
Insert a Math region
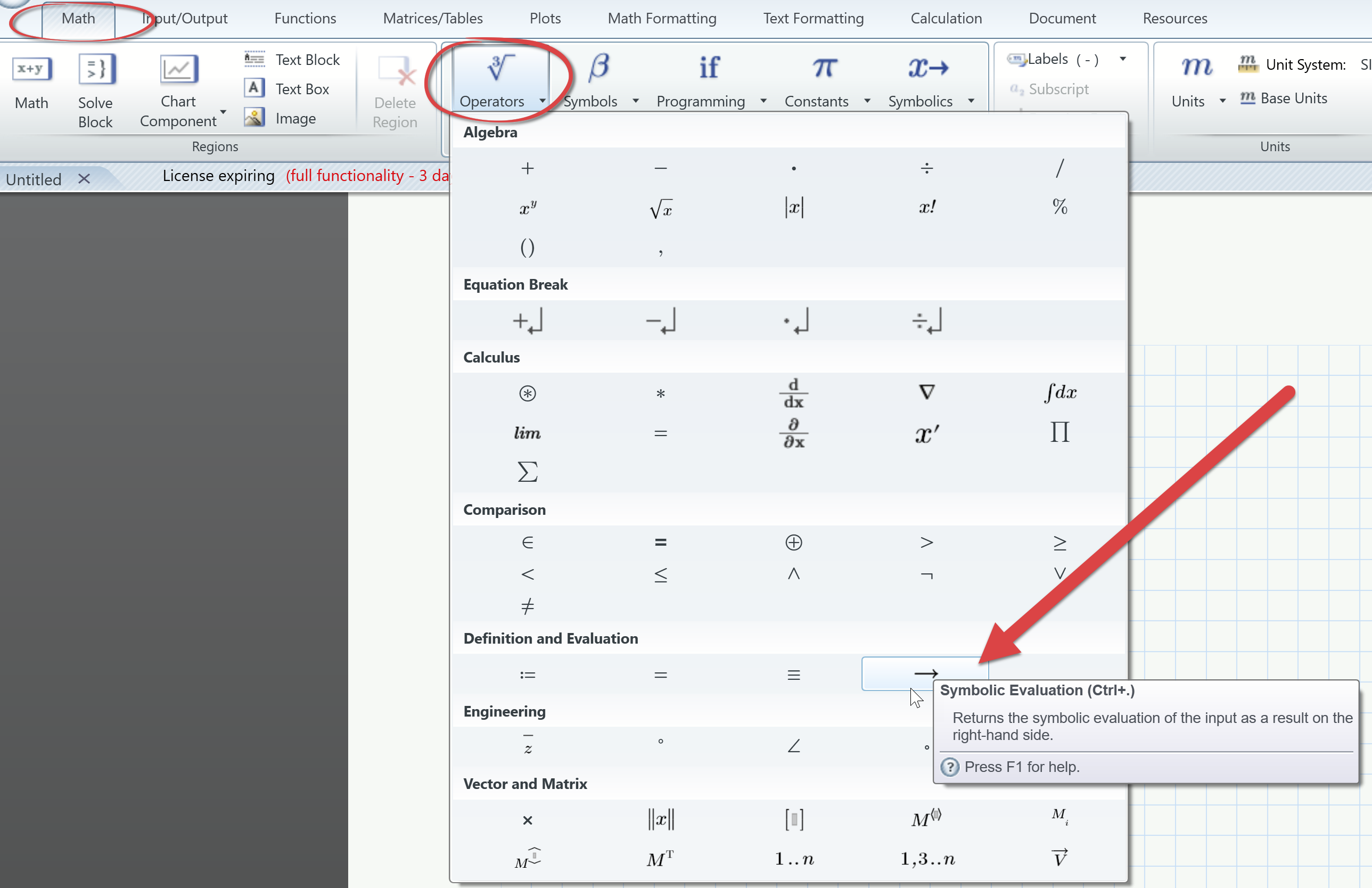[32, 86]
